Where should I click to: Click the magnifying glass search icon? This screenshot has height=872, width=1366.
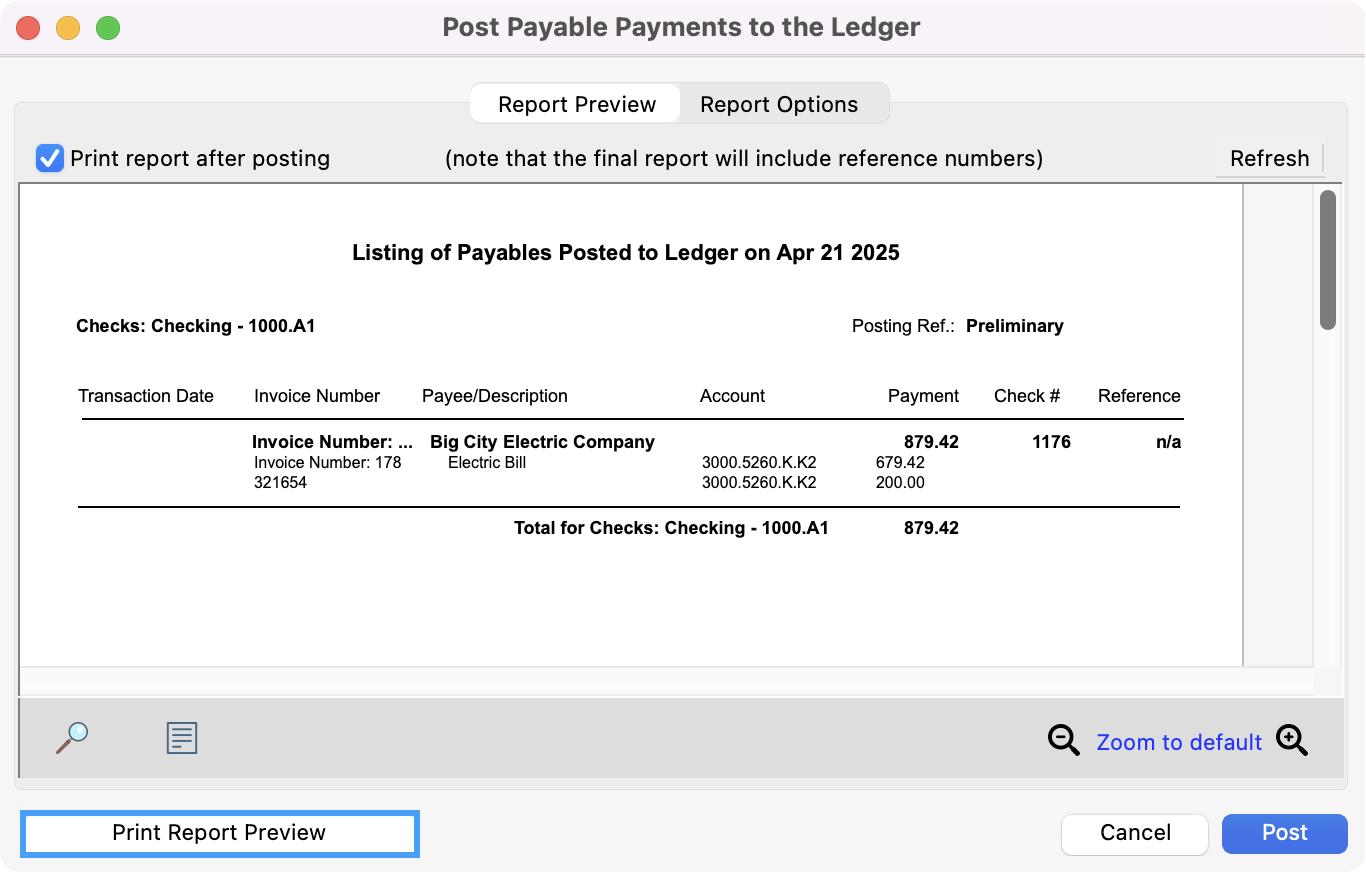click(72, 739)
